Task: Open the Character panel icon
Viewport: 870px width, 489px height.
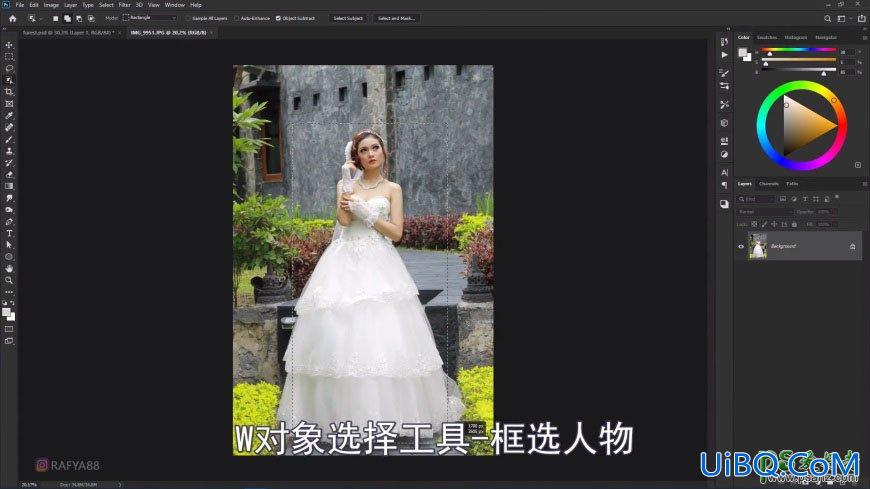Action: [724, 173]
